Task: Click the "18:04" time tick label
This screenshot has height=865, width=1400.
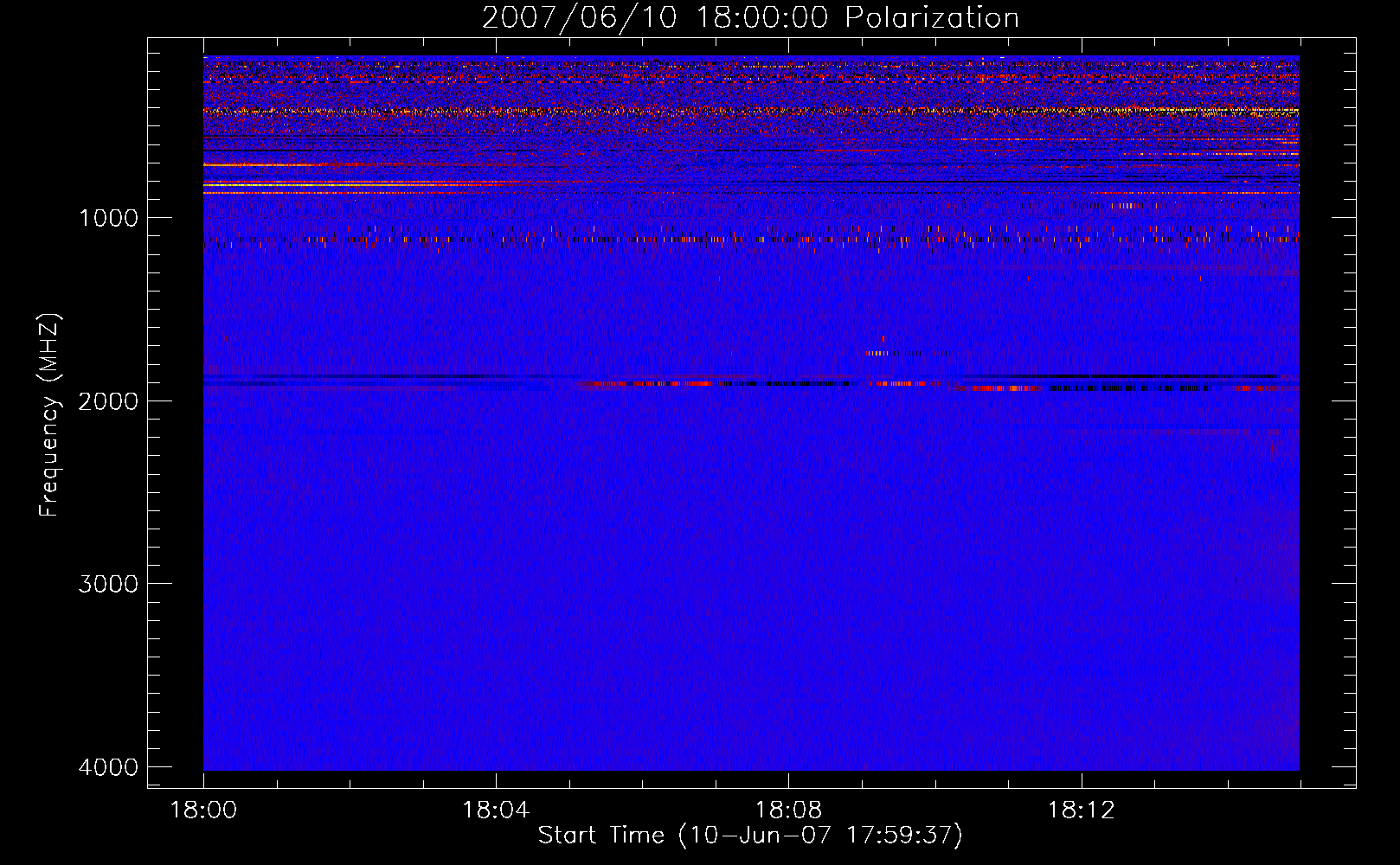Action: pos(496,811)
